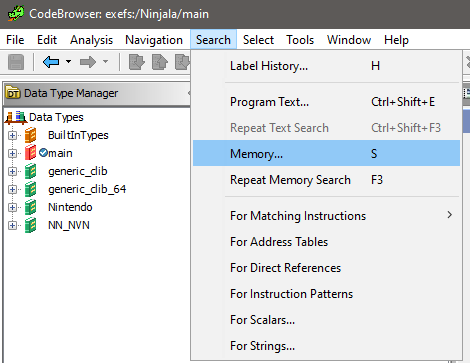Choose Repeat Text Search menu entry
The height and width of the screenshot is (363, 470).
pos(326,128)
